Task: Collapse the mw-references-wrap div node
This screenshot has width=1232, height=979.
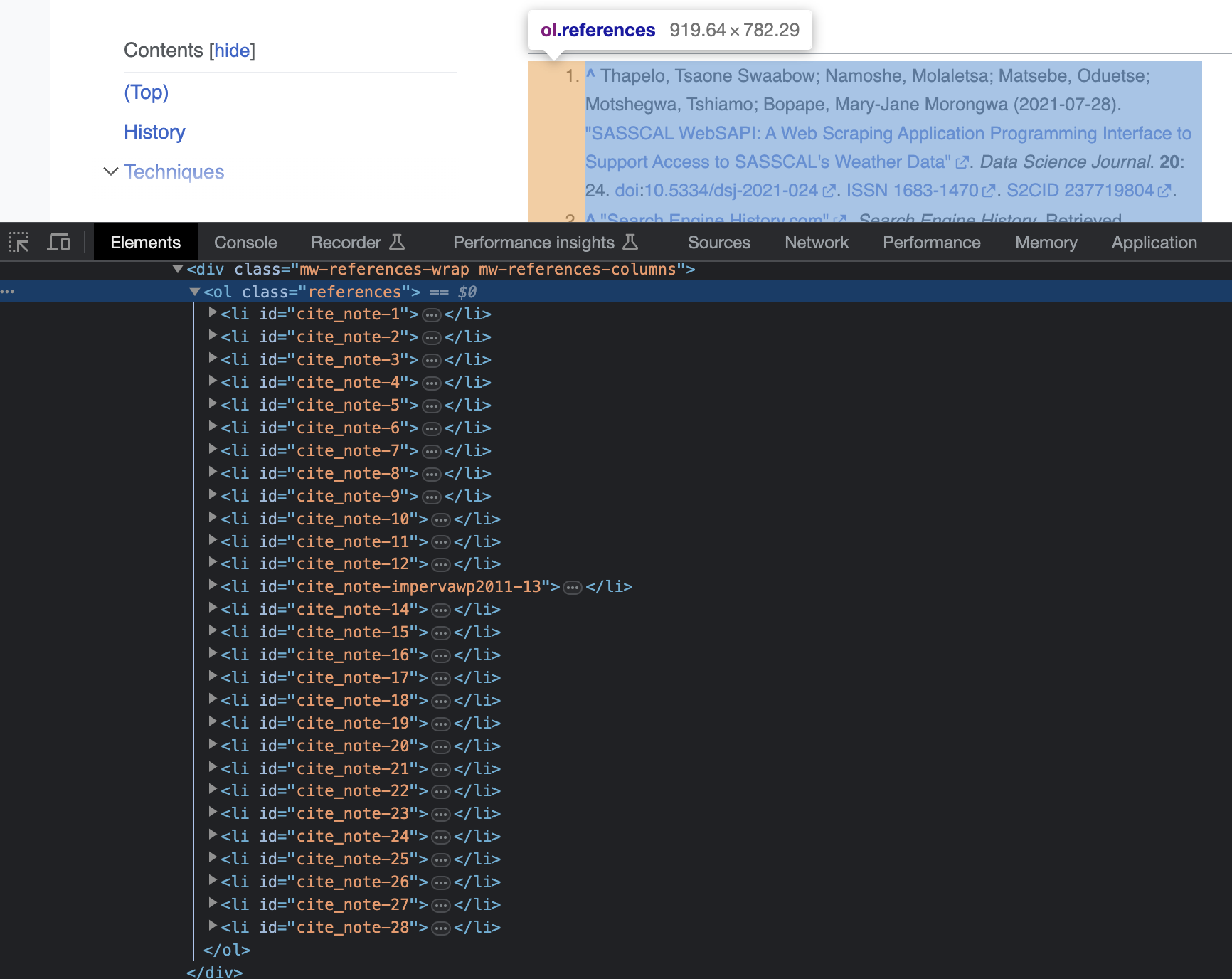Action: (178, 269)
